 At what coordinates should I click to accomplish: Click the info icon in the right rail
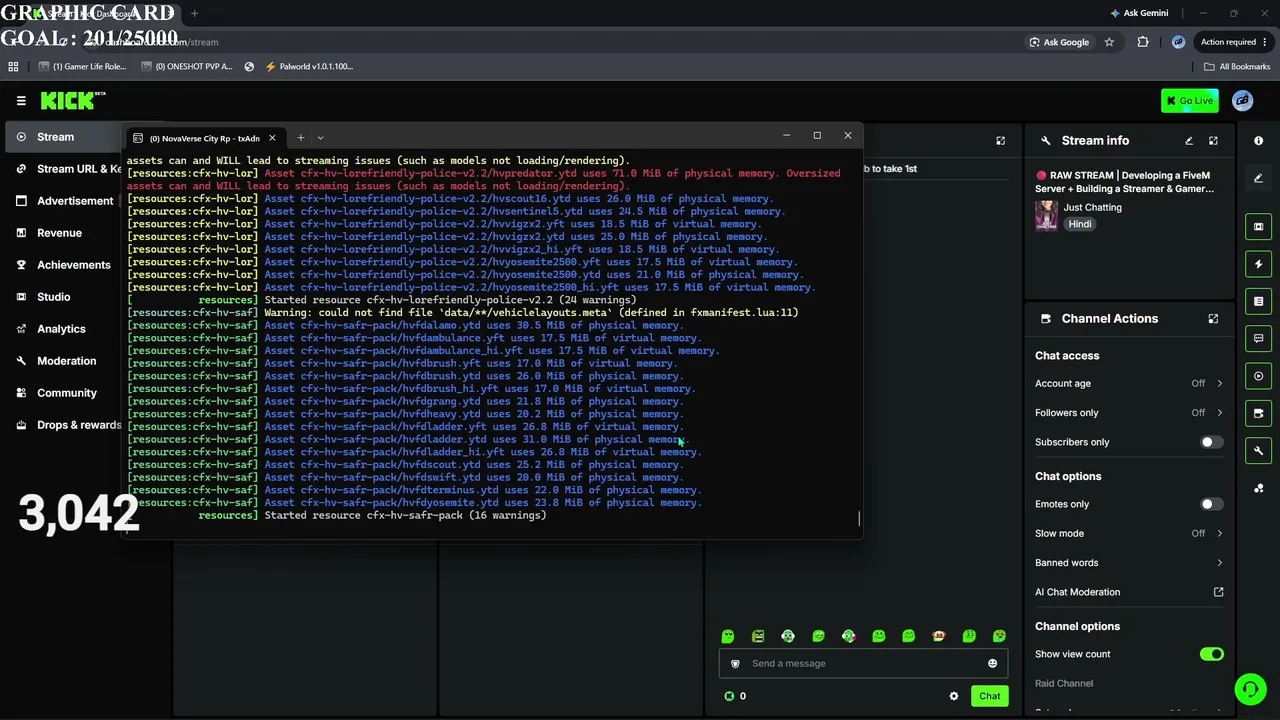1258,141
